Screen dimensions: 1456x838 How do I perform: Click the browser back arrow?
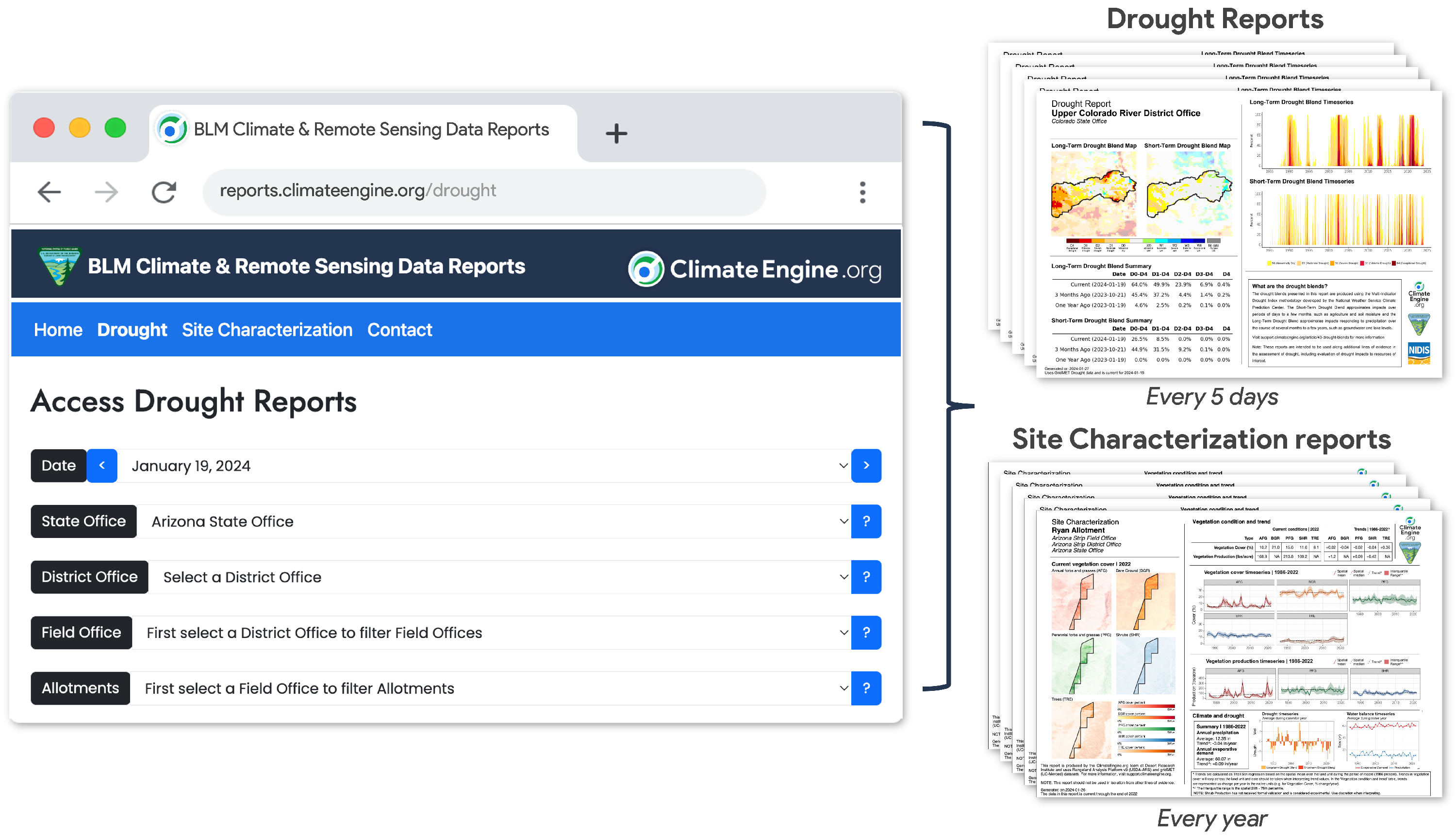pos(49,192)
